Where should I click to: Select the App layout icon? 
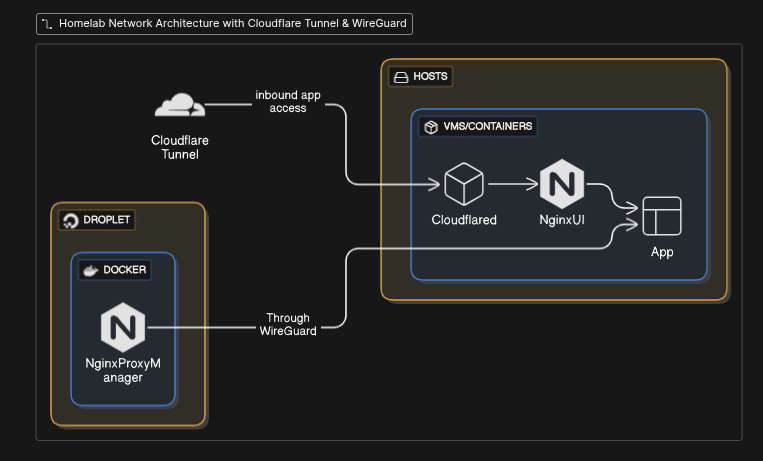click(662, 216)
